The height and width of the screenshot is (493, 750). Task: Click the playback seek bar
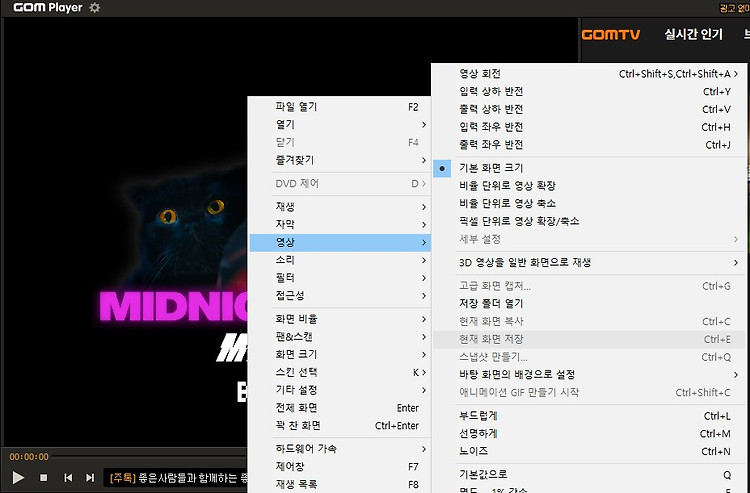click(x=149, y=456)
